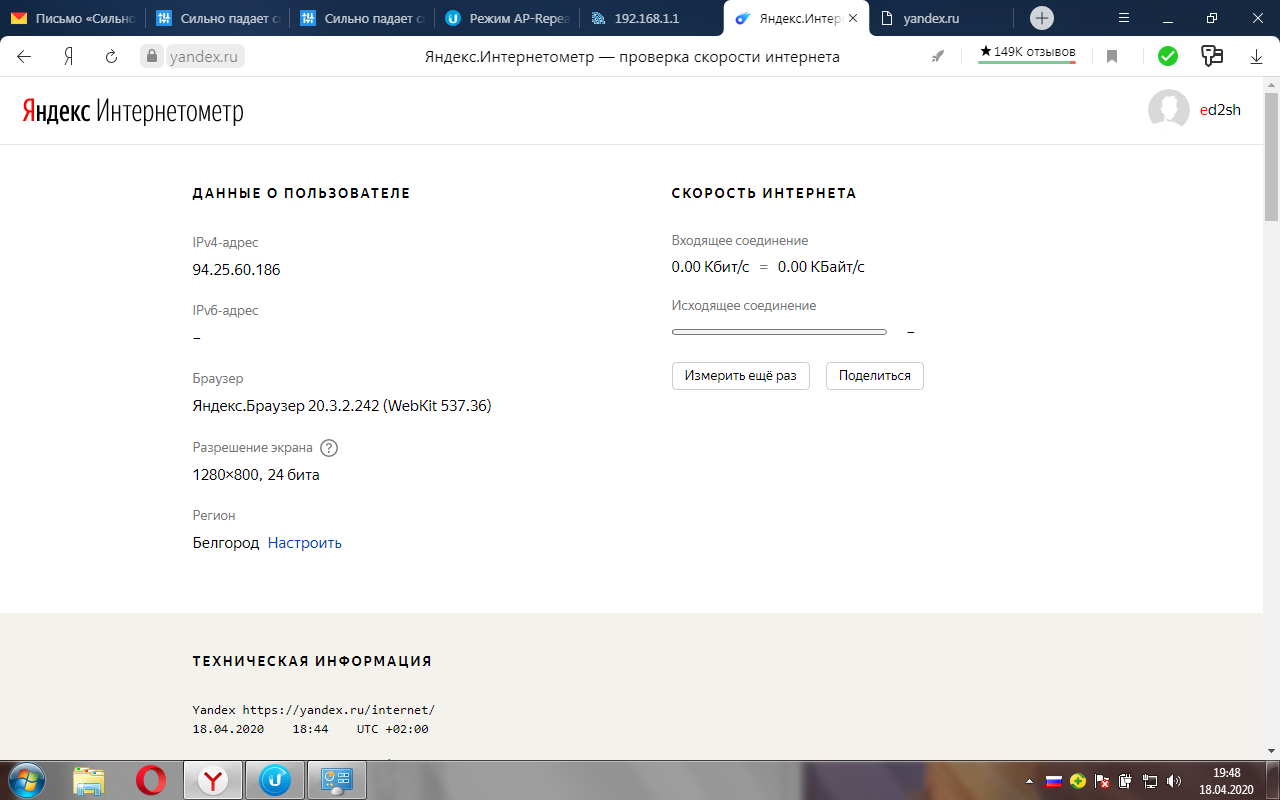This screenshot has height=800, width=1280.
Task: Open the control panel taskbar icon
Action: [336, 780]
